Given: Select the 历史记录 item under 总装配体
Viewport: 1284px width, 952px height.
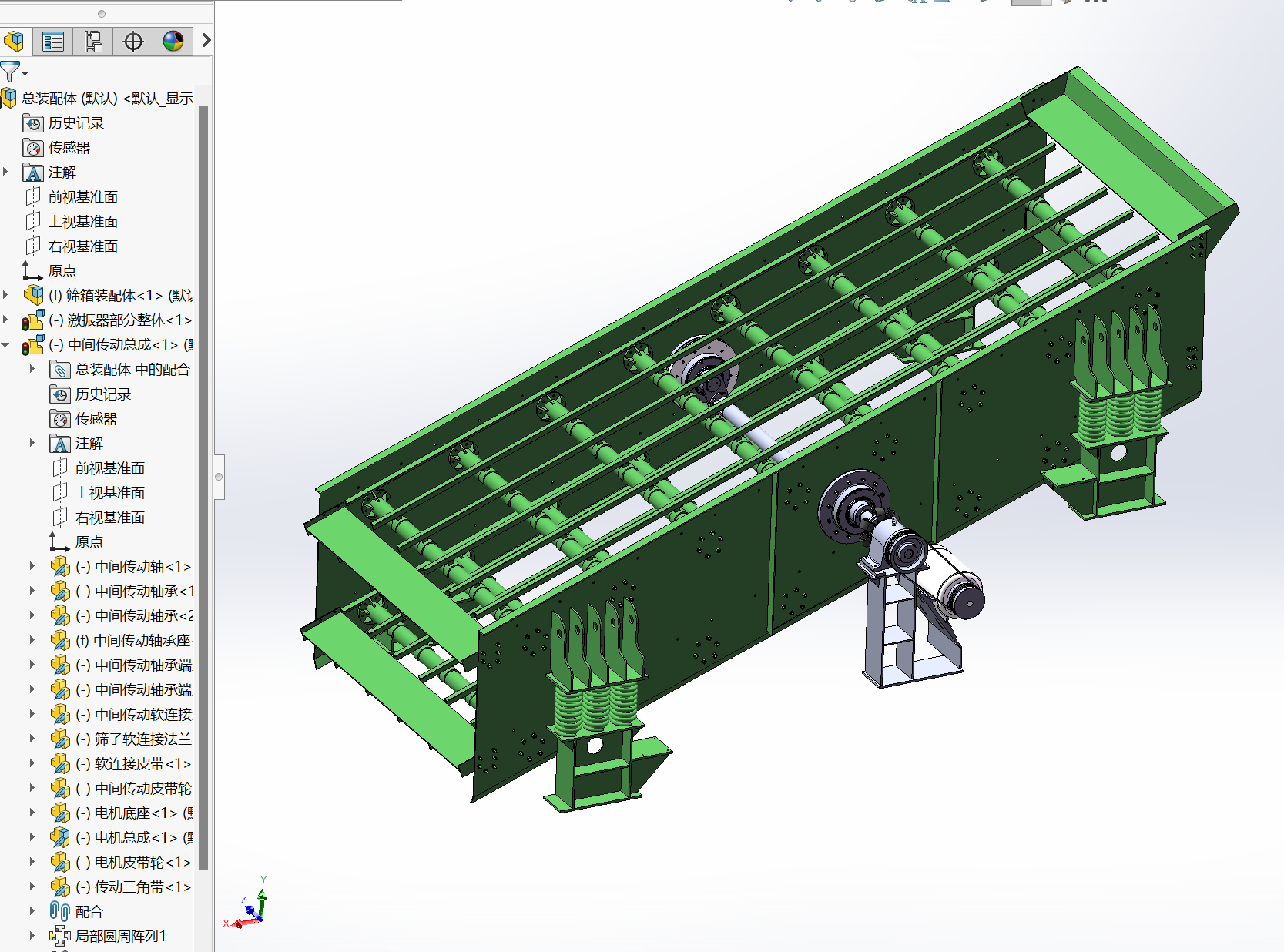Looking at the screenshot, I should (75, 123).
